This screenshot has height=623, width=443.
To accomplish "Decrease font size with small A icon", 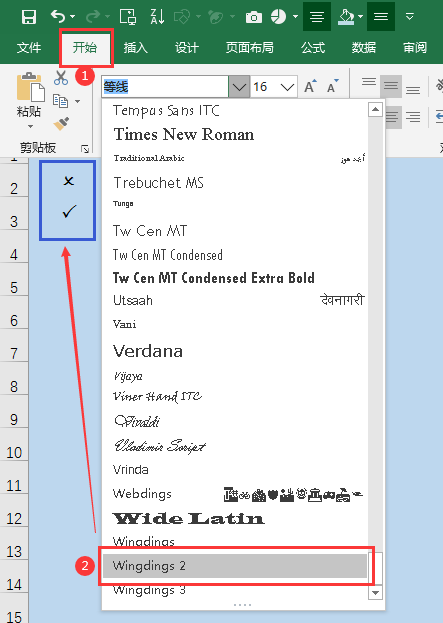I will [x=332, y=86].
